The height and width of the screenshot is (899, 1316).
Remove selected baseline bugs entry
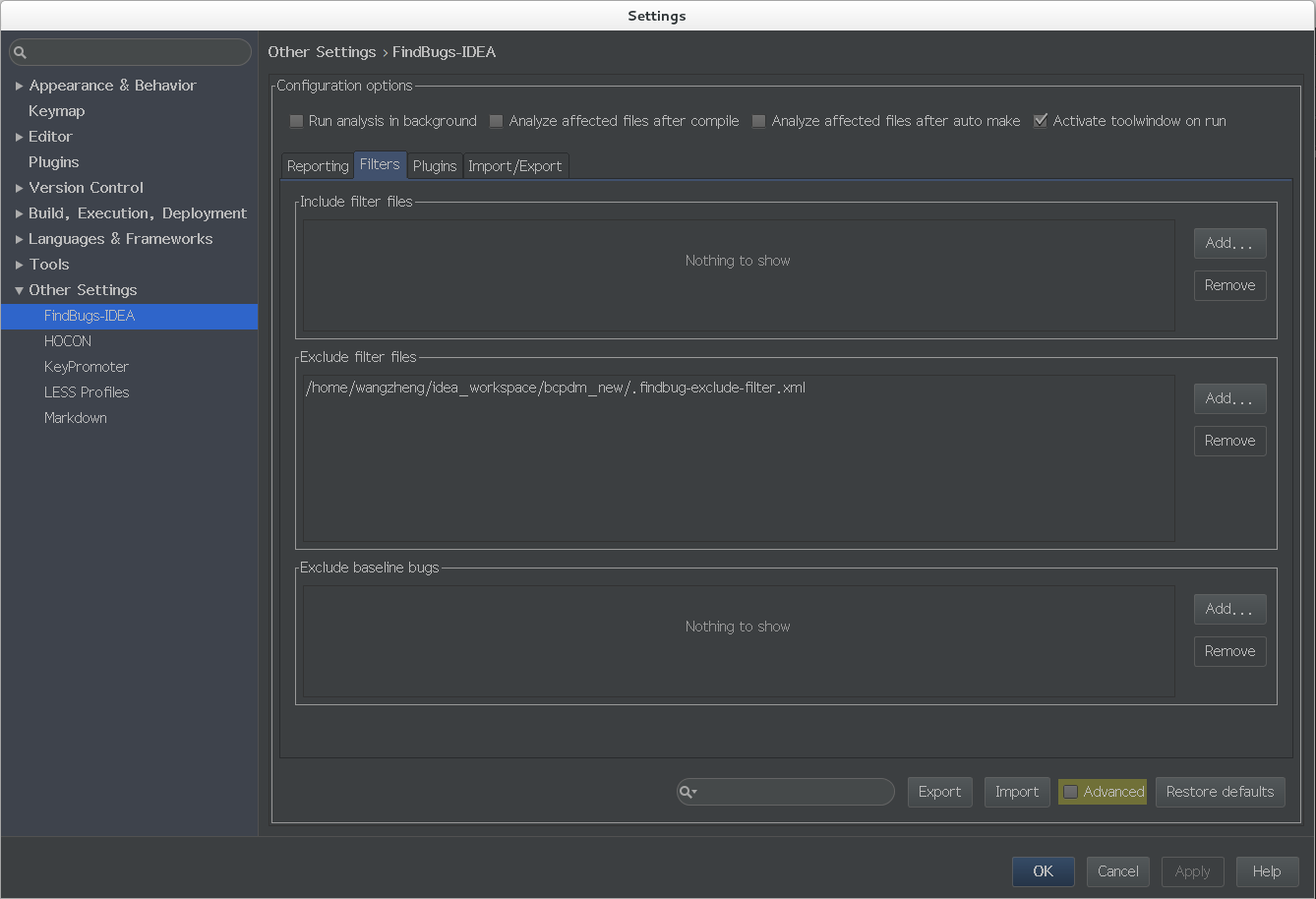(x=1229, y=651)
